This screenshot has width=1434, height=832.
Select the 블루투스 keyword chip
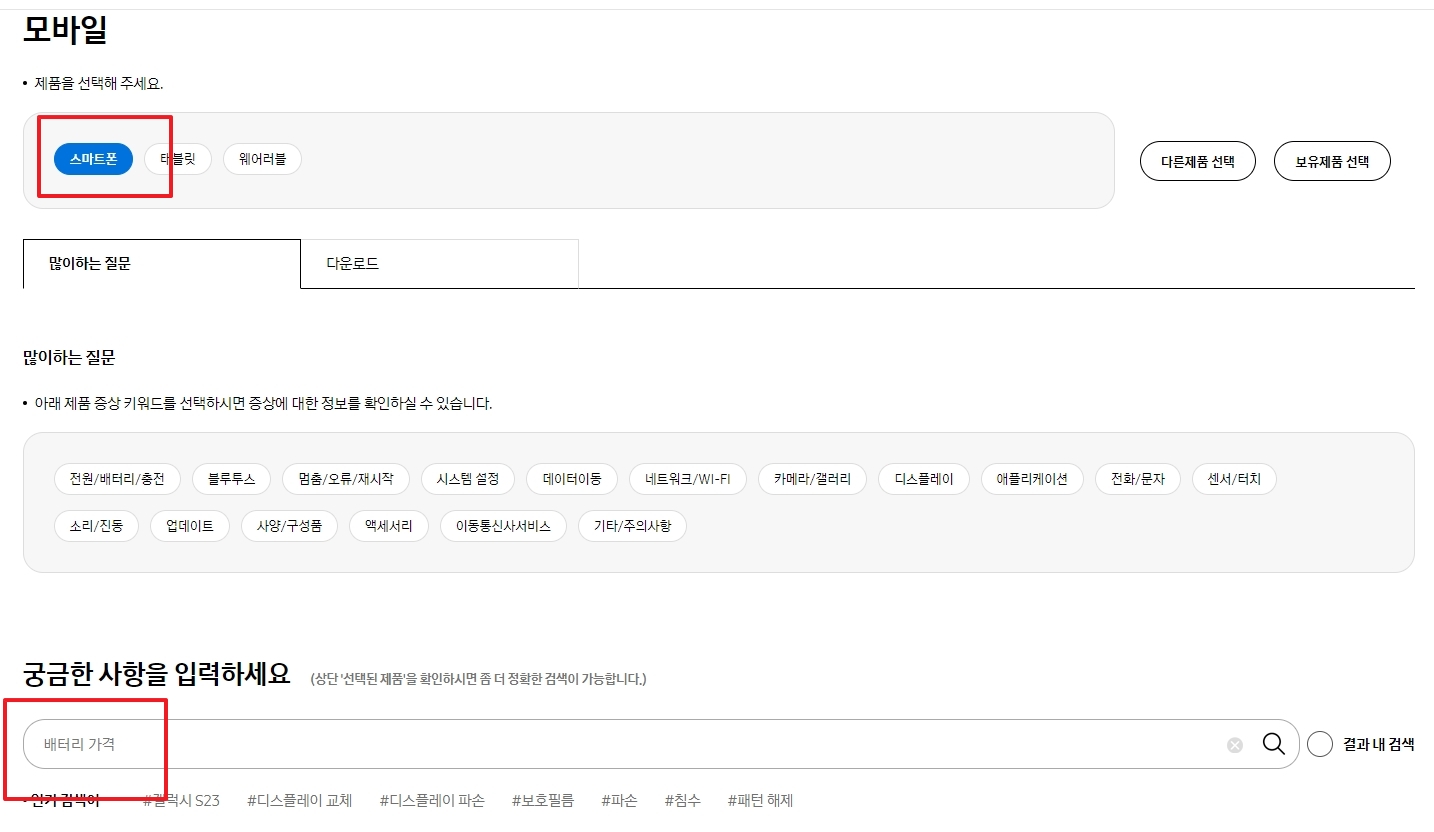point(231,479)
